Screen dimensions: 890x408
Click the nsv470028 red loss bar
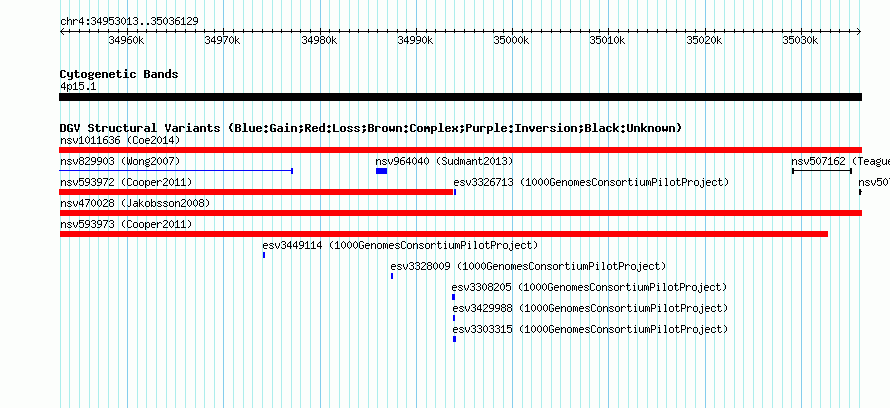click(460, 213)
